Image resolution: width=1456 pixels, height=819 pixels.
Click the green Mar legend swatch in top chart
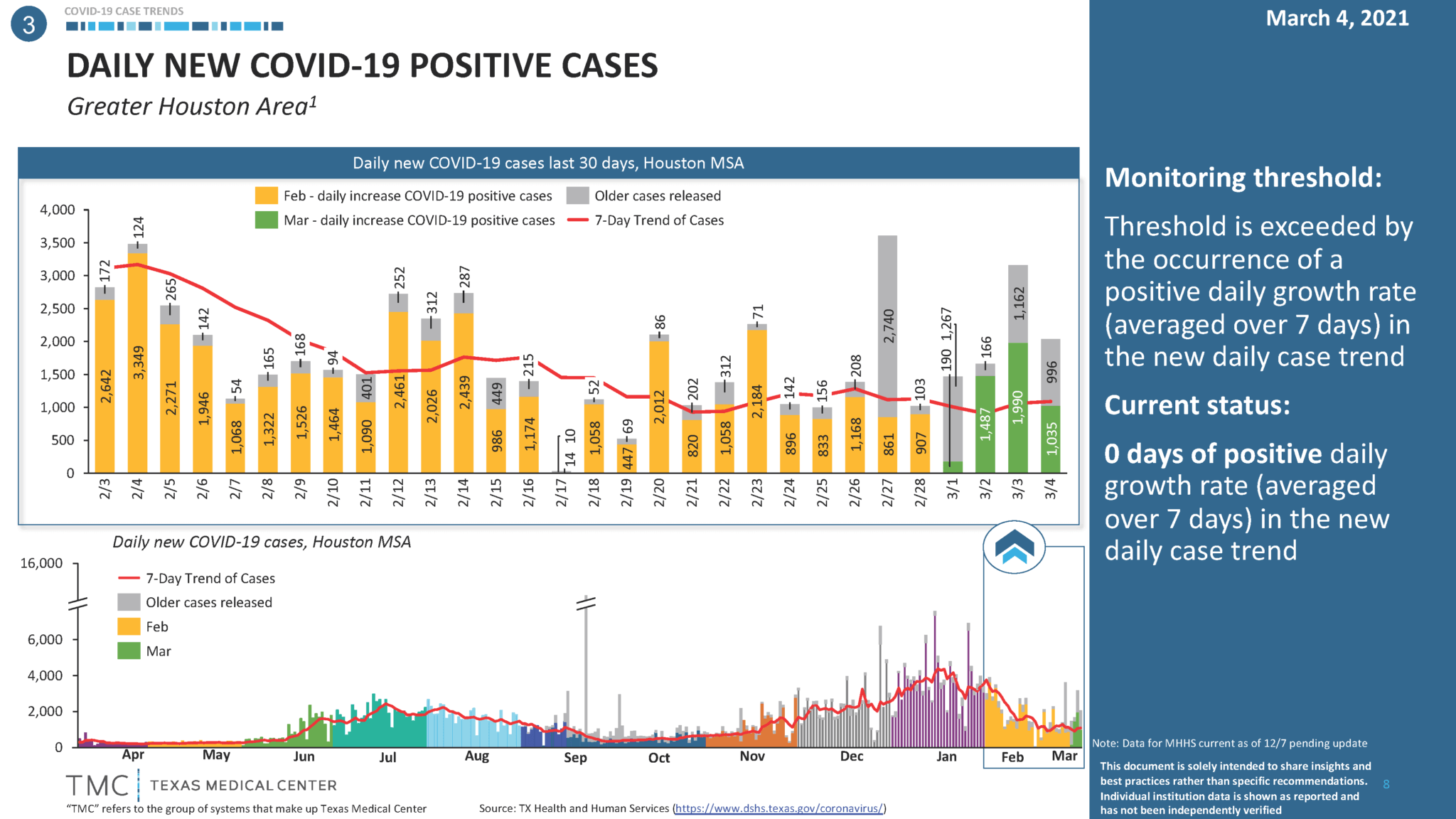pos(267,220)
